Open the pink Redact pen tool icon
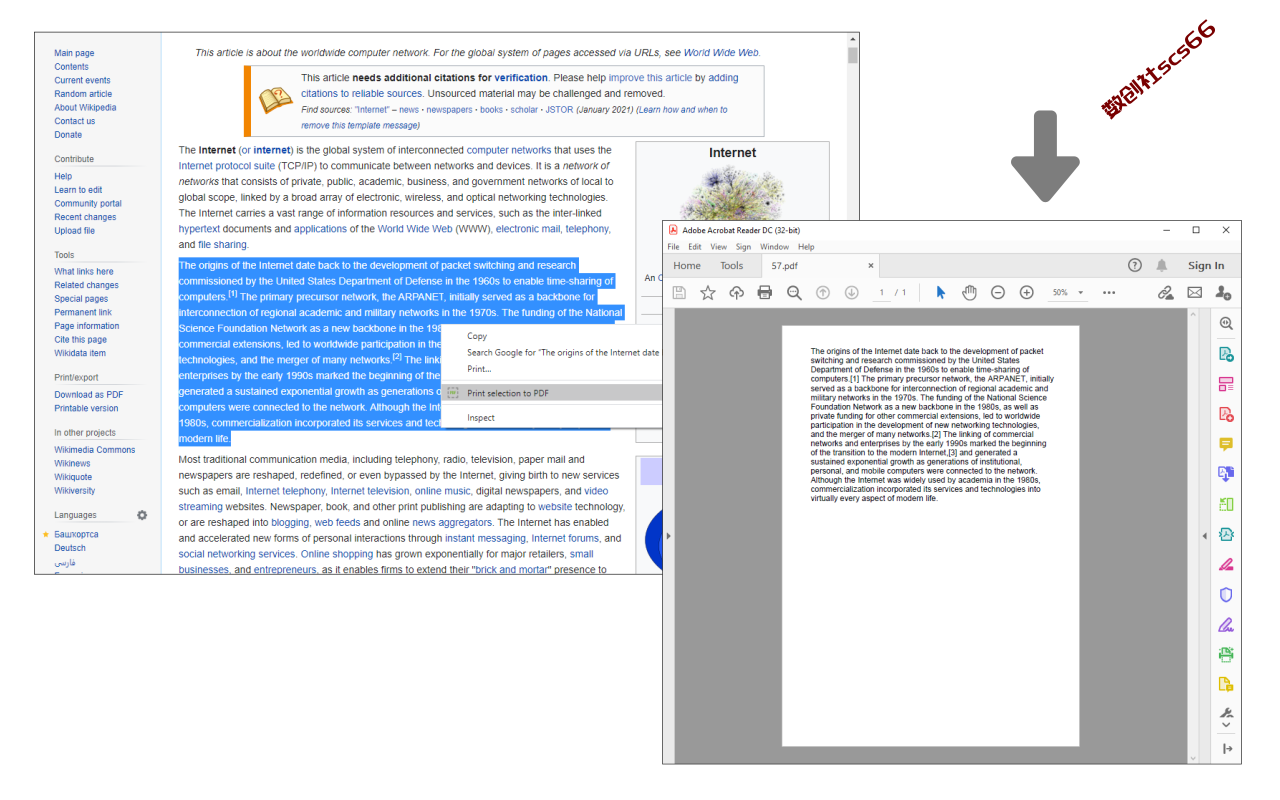Viewport: 1280px width, 800px height. point(1226,564)
